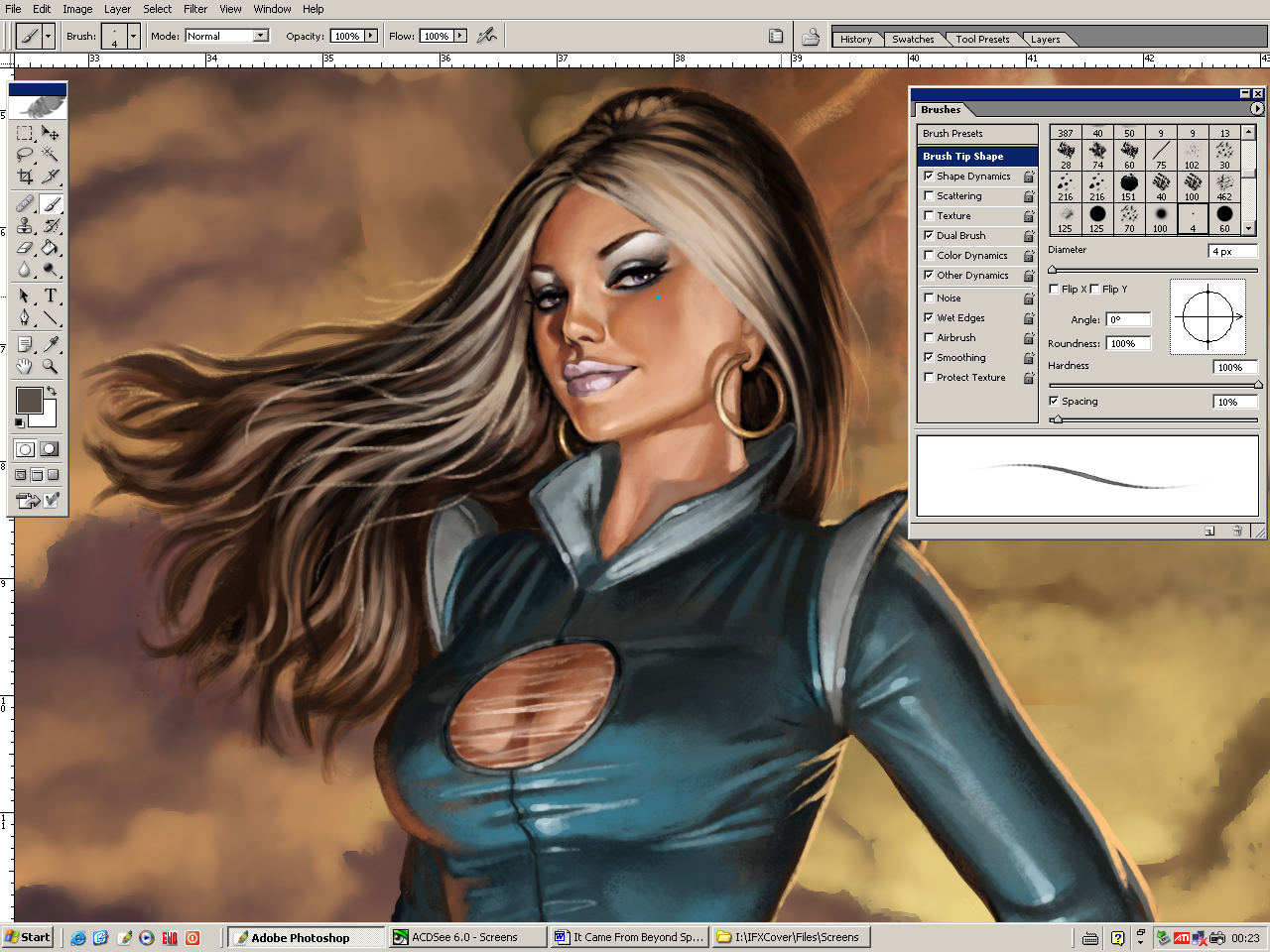This screenshot has width=1270, height=952.
Task: Open the Opacity slider arrow
Action: tap(371, 36)
